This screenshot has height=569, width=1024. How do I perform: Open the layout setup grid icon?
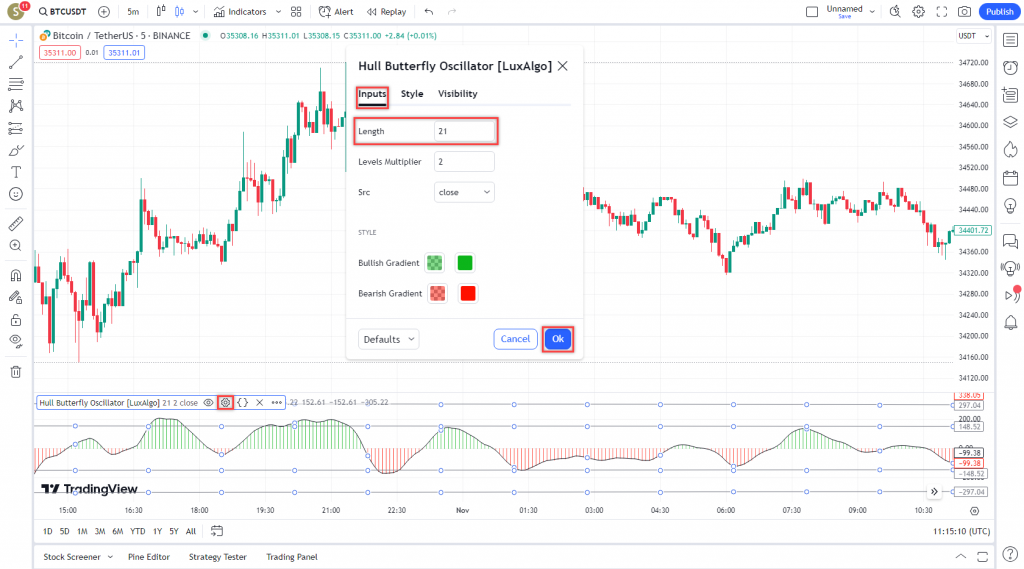coord(296,12)
